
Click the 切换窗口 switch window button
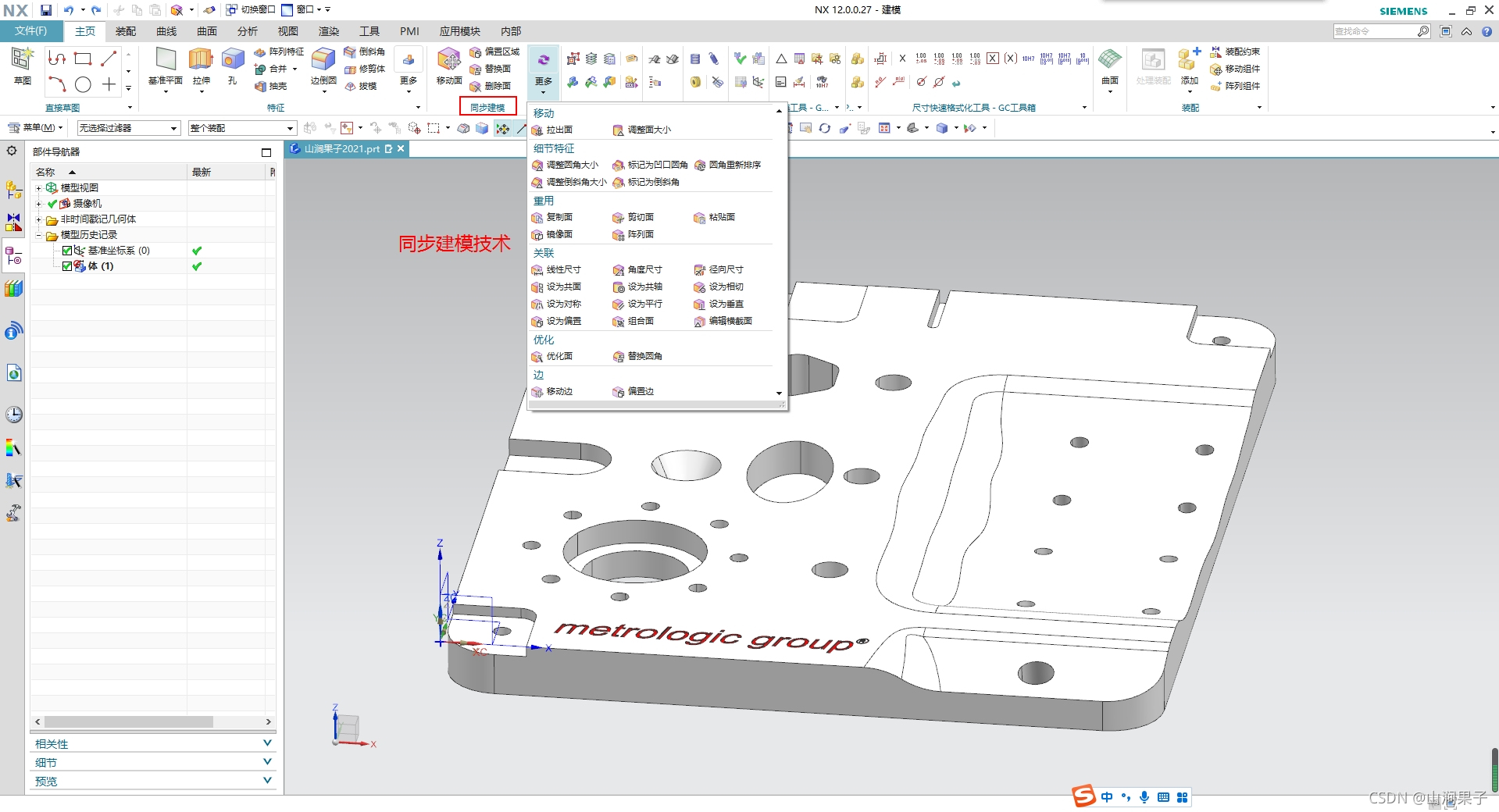(x=250, y=10)
